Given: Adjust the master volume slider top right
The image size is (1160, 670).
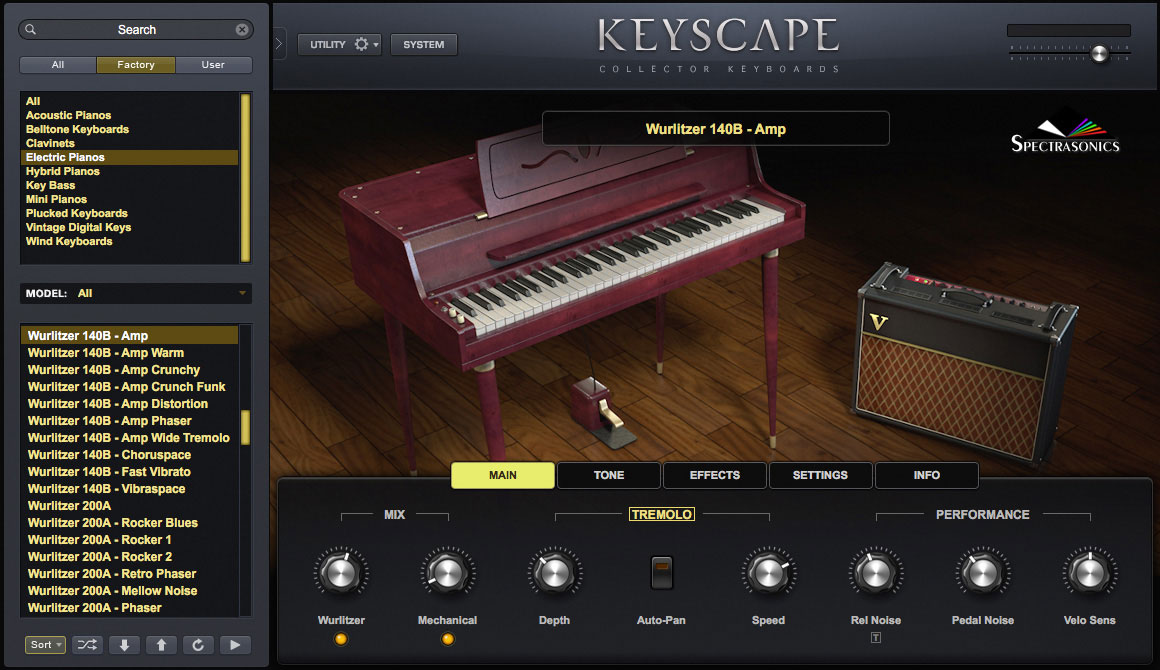Looking at the screenshot, I should 1098,54.
